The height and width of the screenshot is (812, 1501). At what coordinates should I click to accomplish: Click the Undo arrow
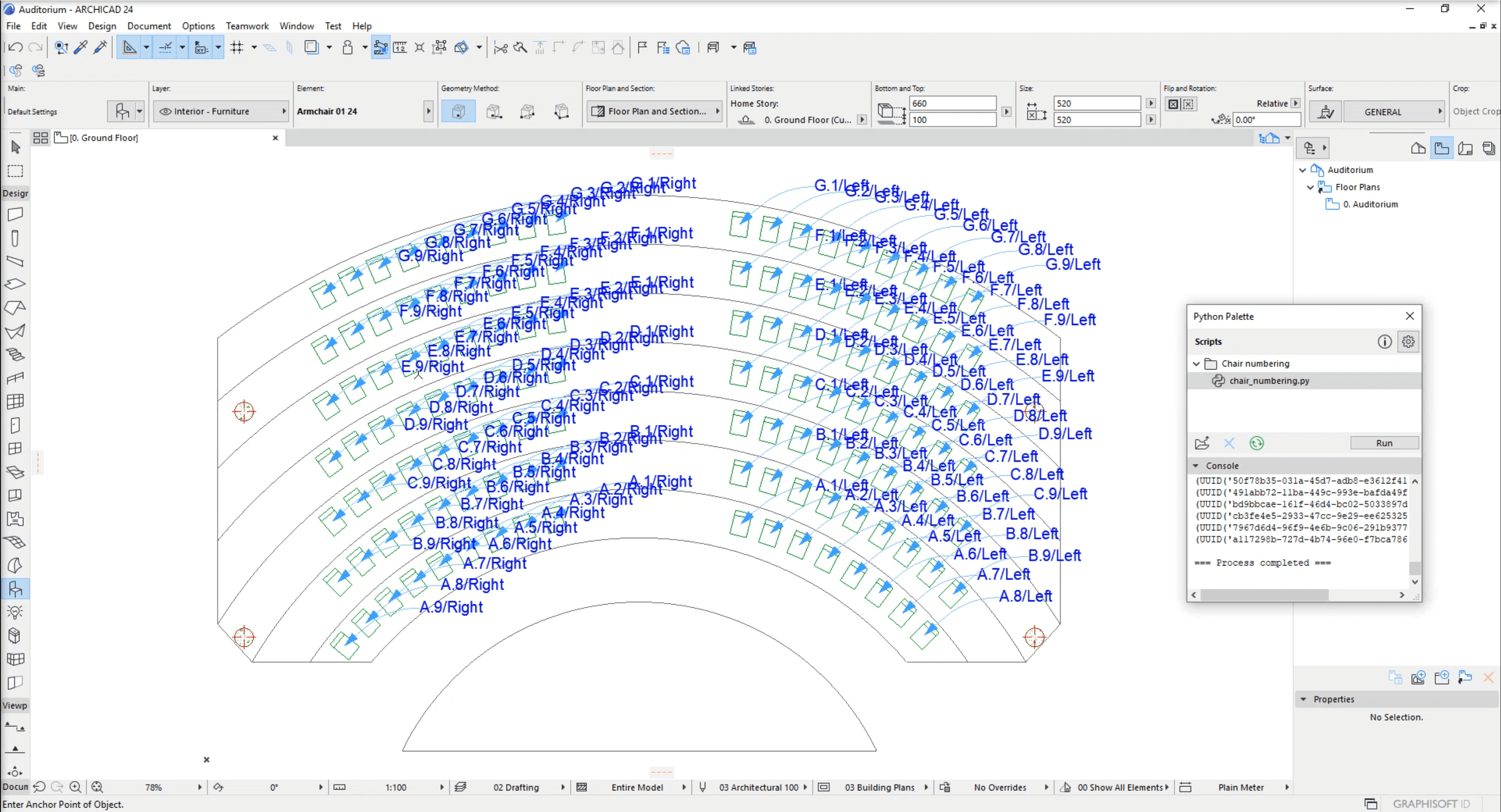[16, 47]
